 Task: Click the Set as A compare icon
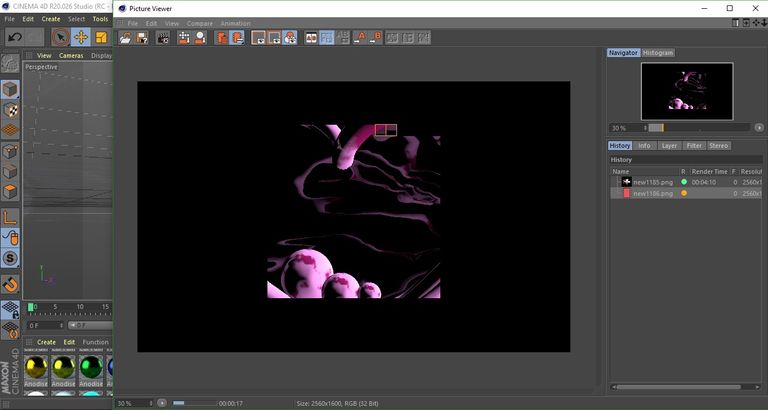(360, 38)
